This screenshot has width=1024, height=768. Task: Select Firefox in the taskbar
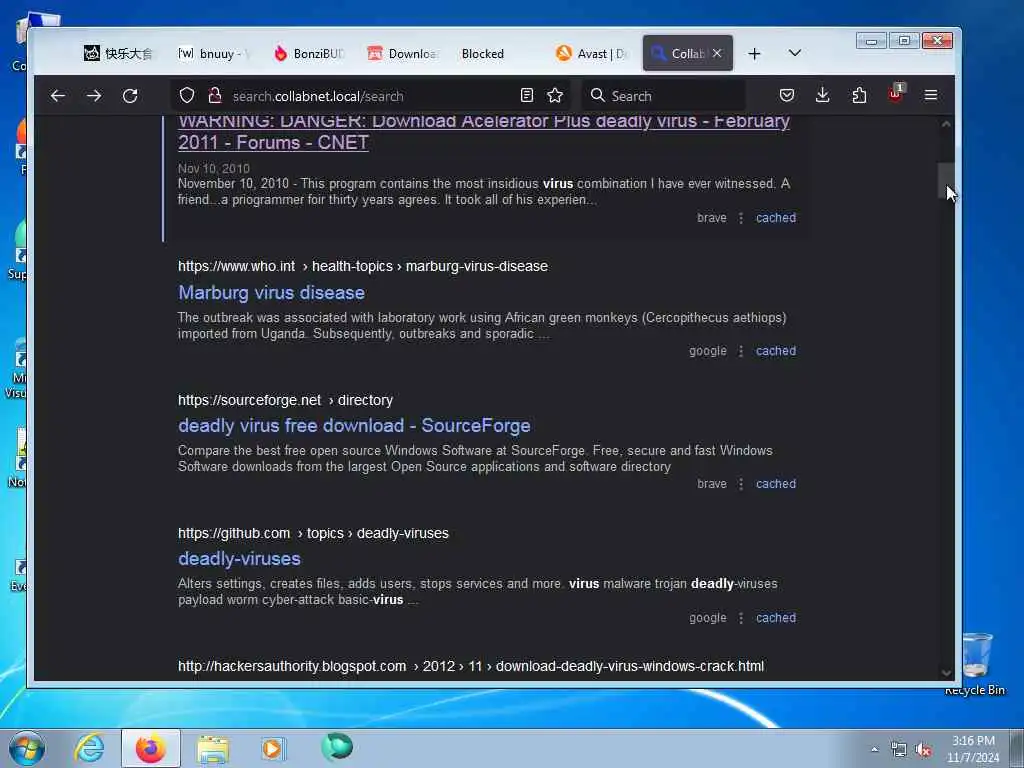[151, 748]
